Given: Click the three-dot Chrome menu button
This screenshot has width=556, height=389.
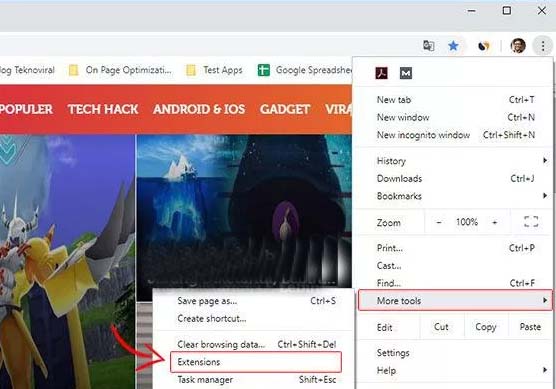Looking at the screenshot, I should coord(543,46).
